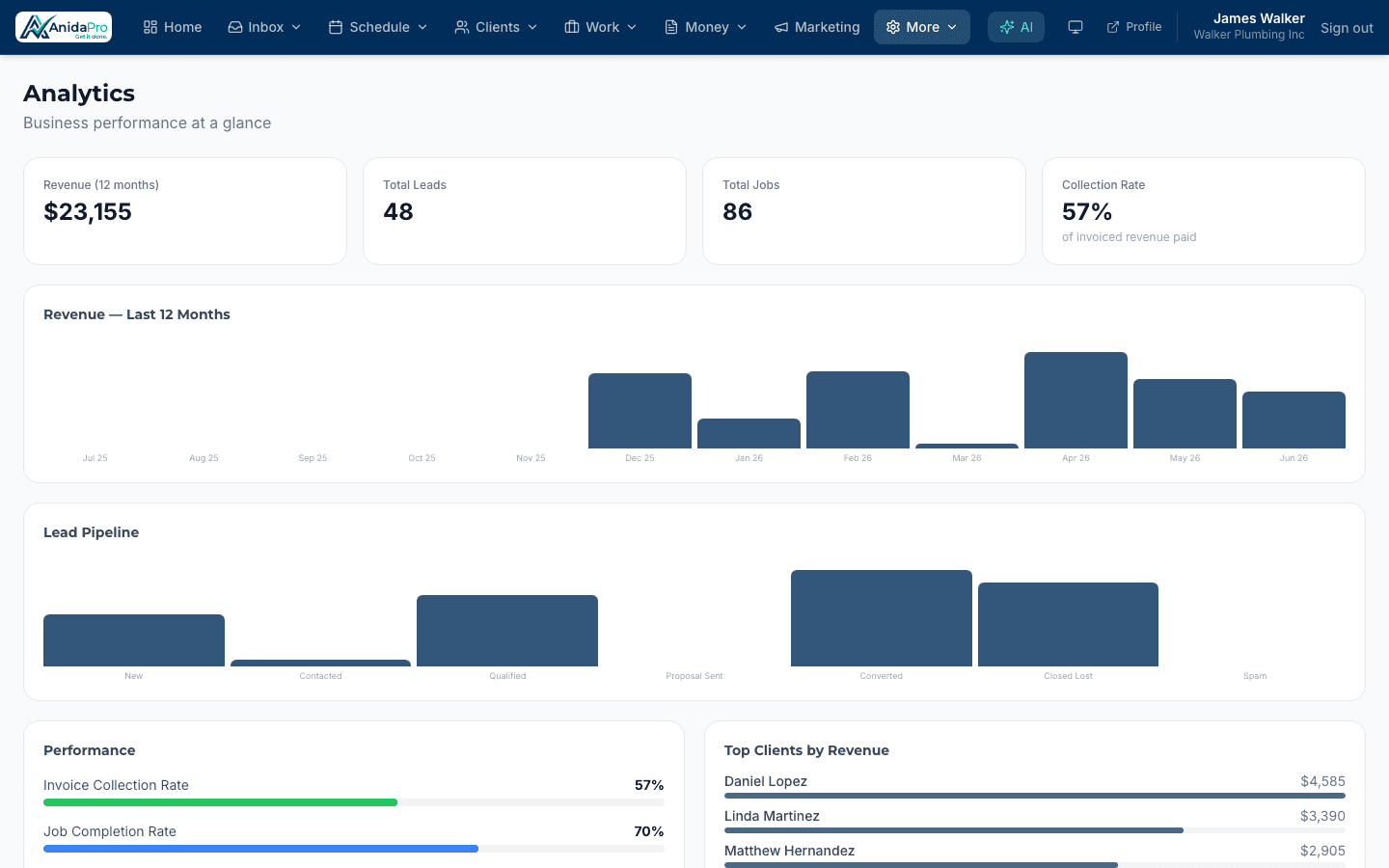This screenshot has width=1389, height=868.
Task: Open the Marketing menu item
Action: click(x=817, y=27)
